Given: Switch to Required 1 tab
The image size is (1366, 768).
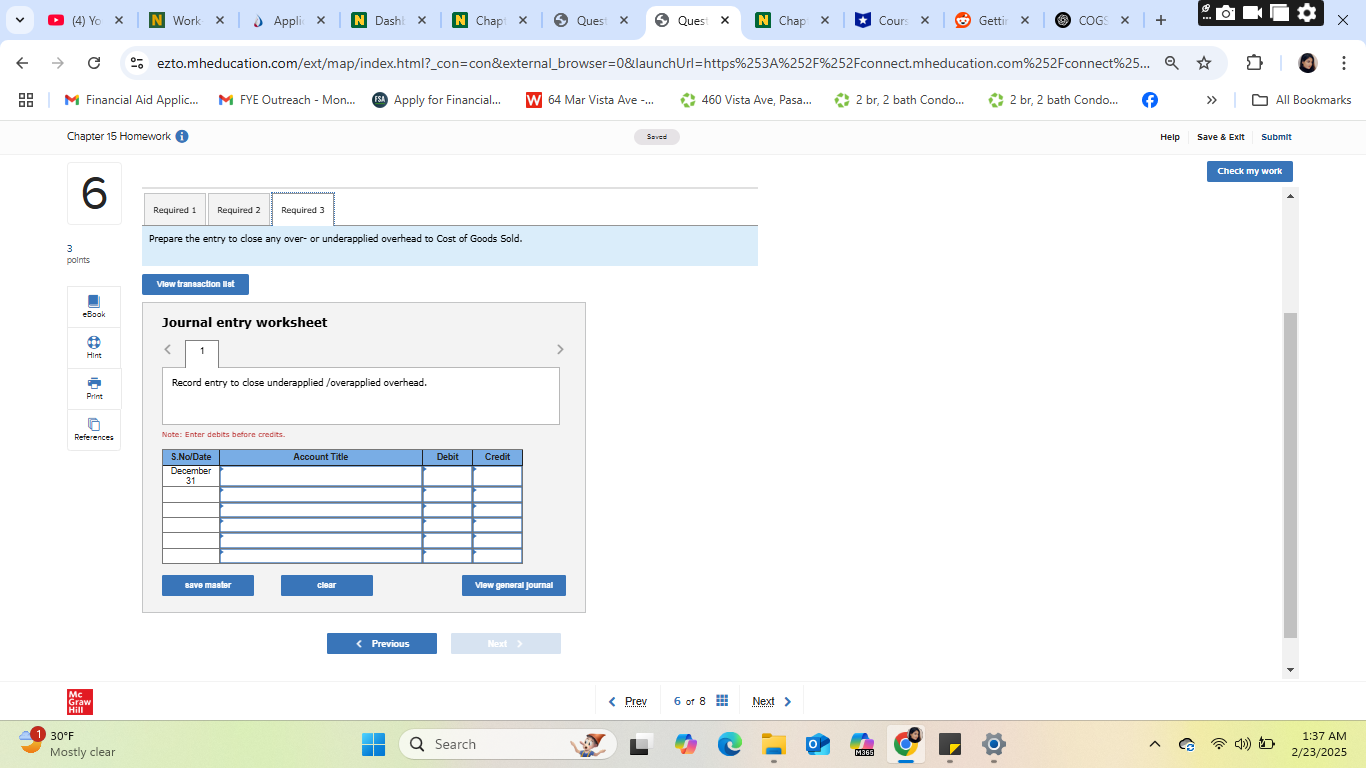Looking at the screenshot, I should (175, 210).
